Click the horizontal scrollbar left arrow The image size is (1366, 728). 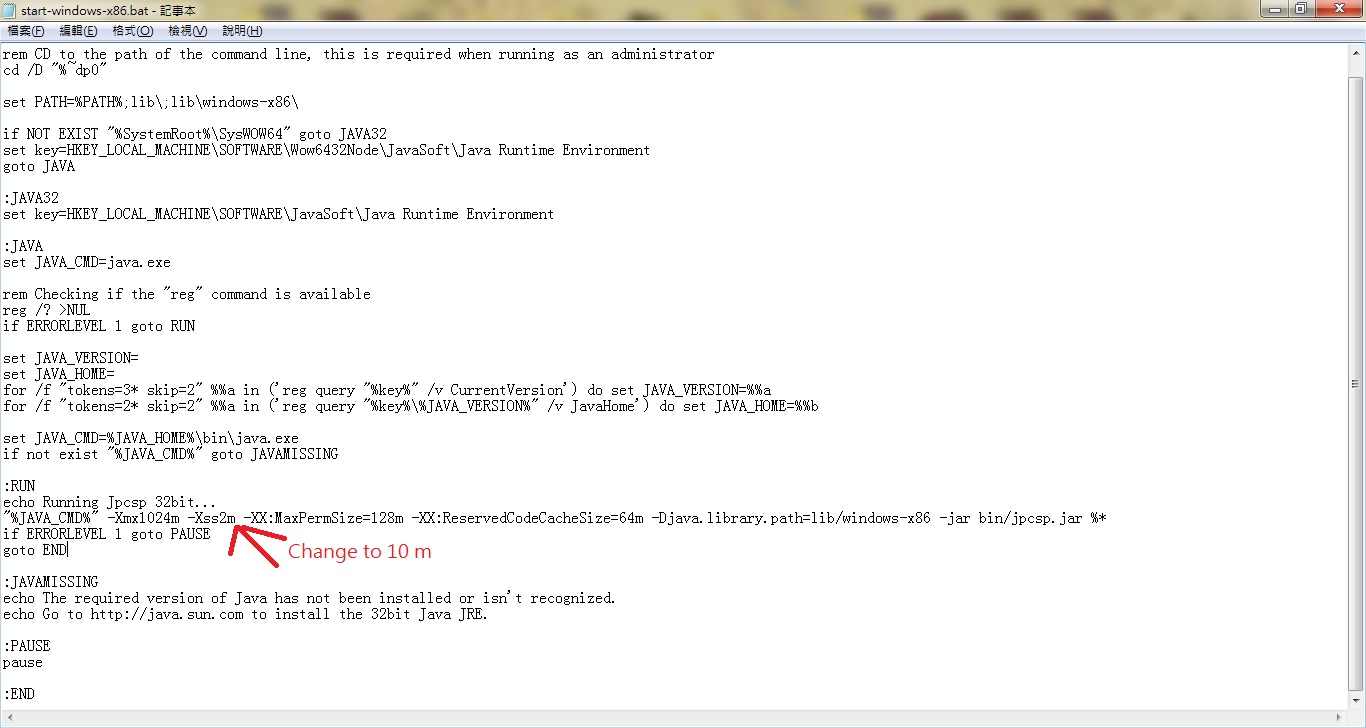click(x=8, y=718)
